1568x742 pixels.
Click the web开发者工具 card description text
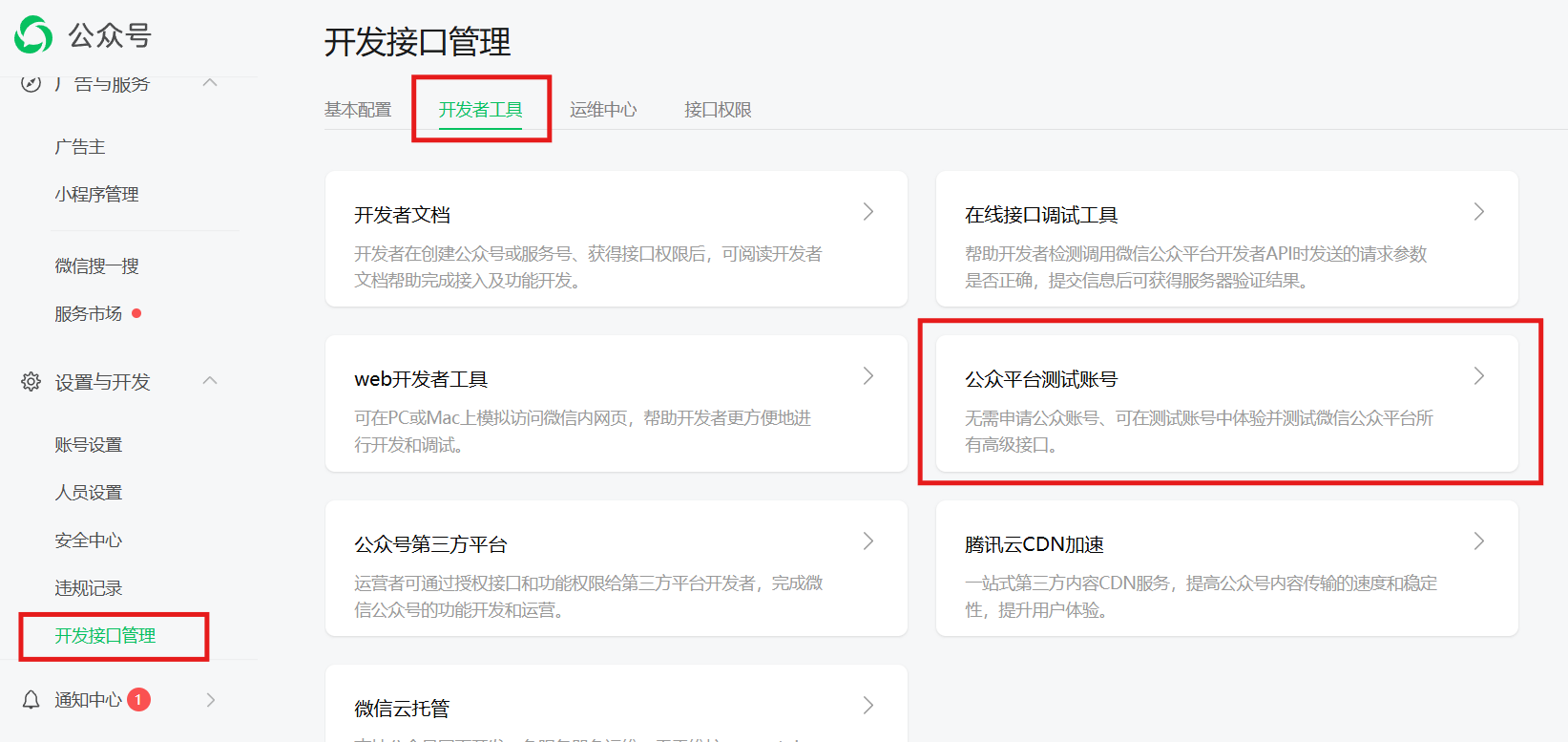582,432
